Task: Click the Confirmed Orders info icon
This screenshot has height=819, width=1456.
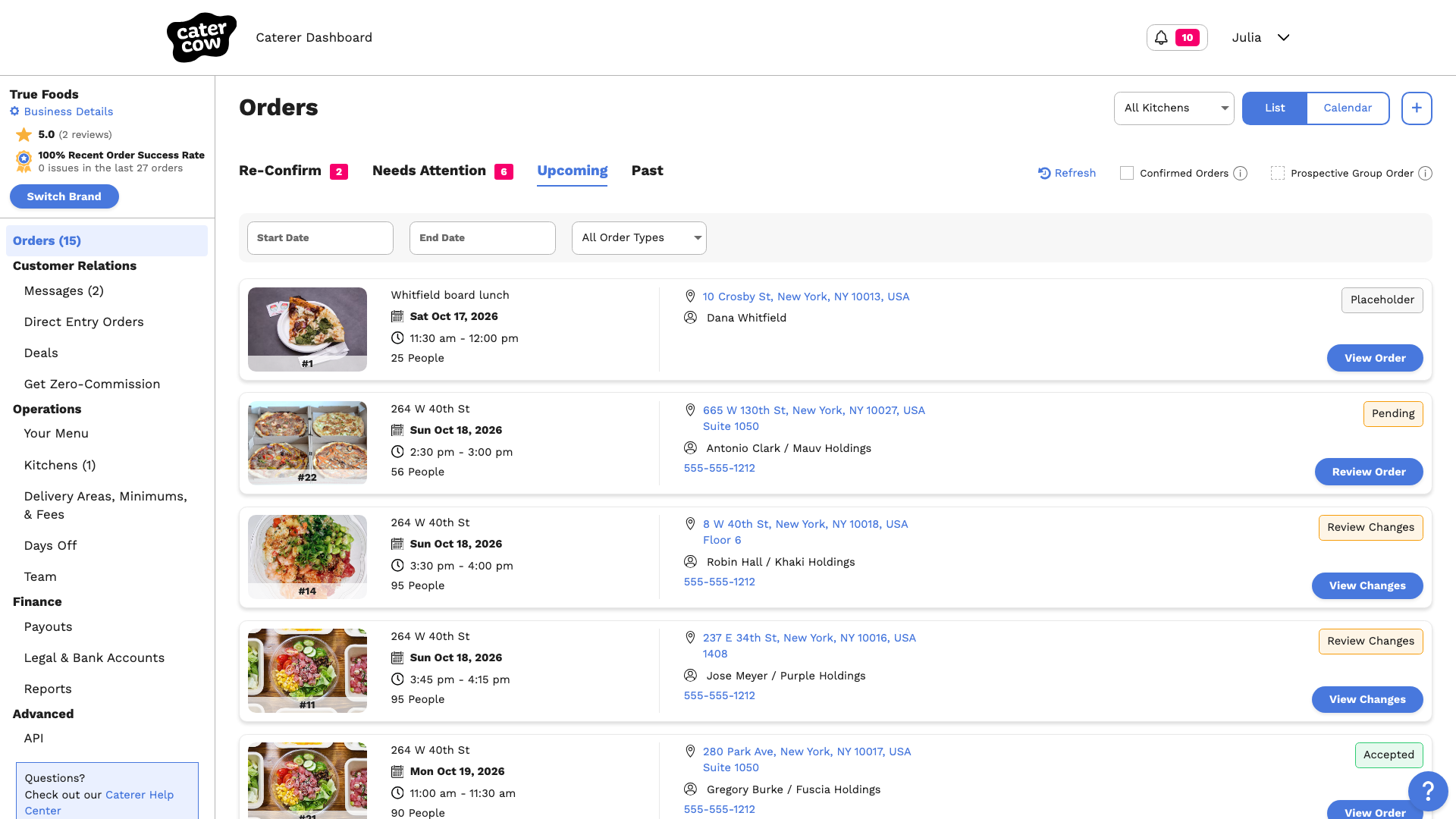Action: point(1241,173)
